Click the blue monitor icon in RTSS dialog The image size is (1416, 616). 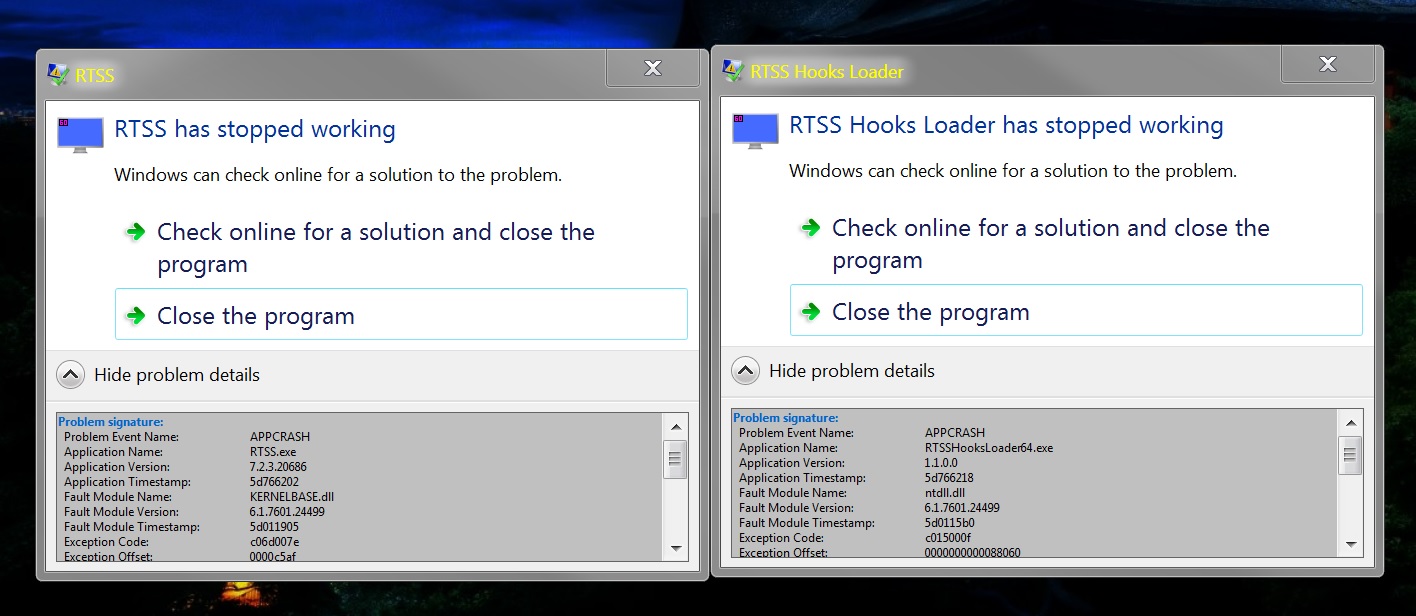pos(81,135)
